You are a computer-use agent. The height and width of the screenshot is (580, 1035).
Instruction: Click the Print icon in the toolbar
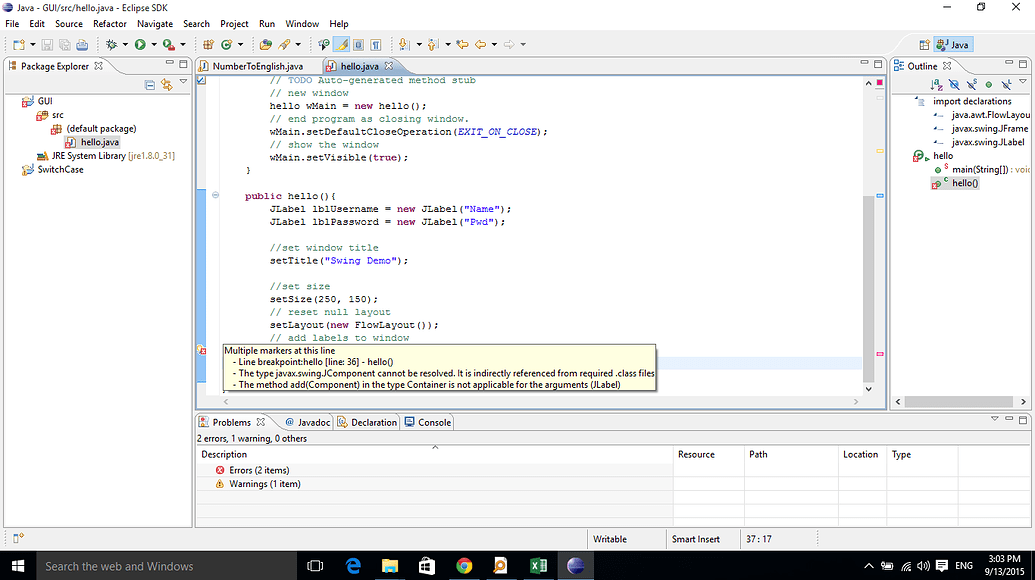point(82,44)
